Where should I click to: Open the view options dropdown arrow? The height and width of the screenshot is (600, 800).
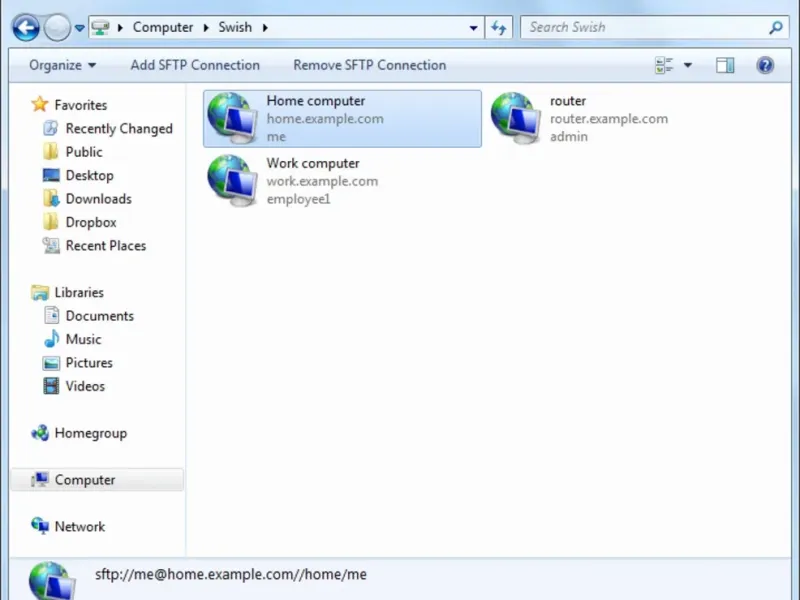688,65
